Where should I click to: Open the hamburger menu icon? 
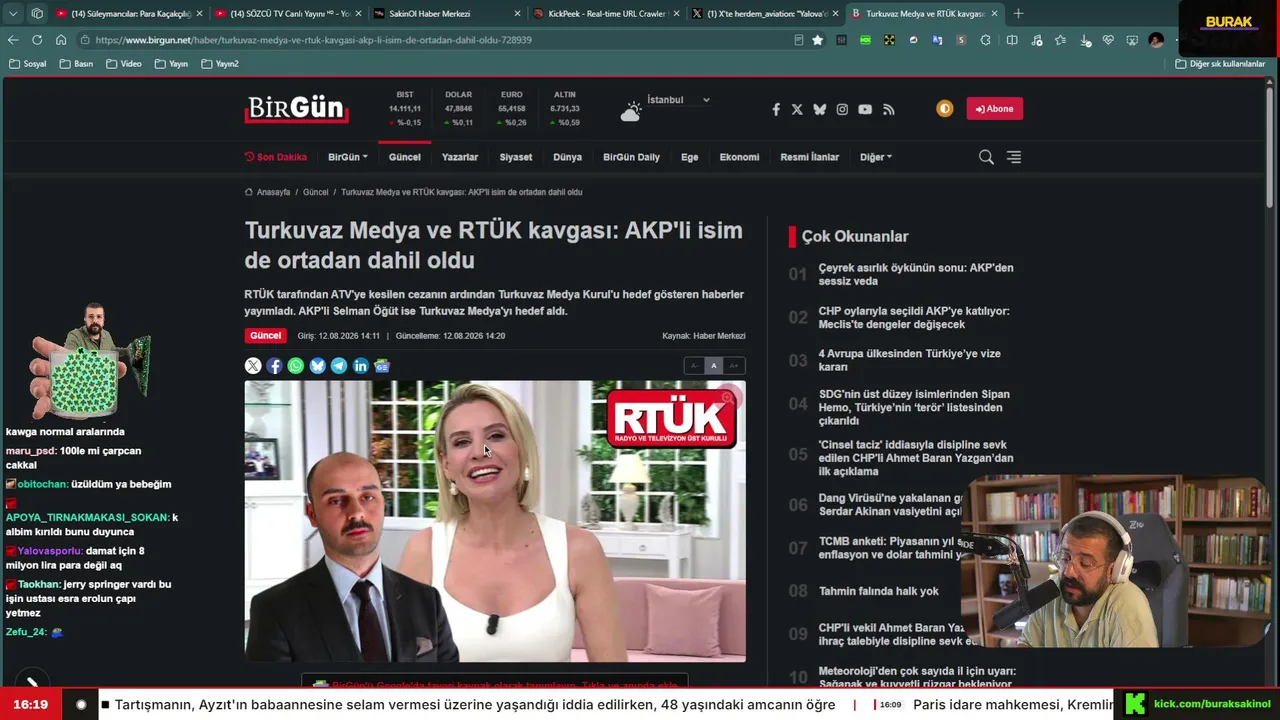(x=1014, y=157)
